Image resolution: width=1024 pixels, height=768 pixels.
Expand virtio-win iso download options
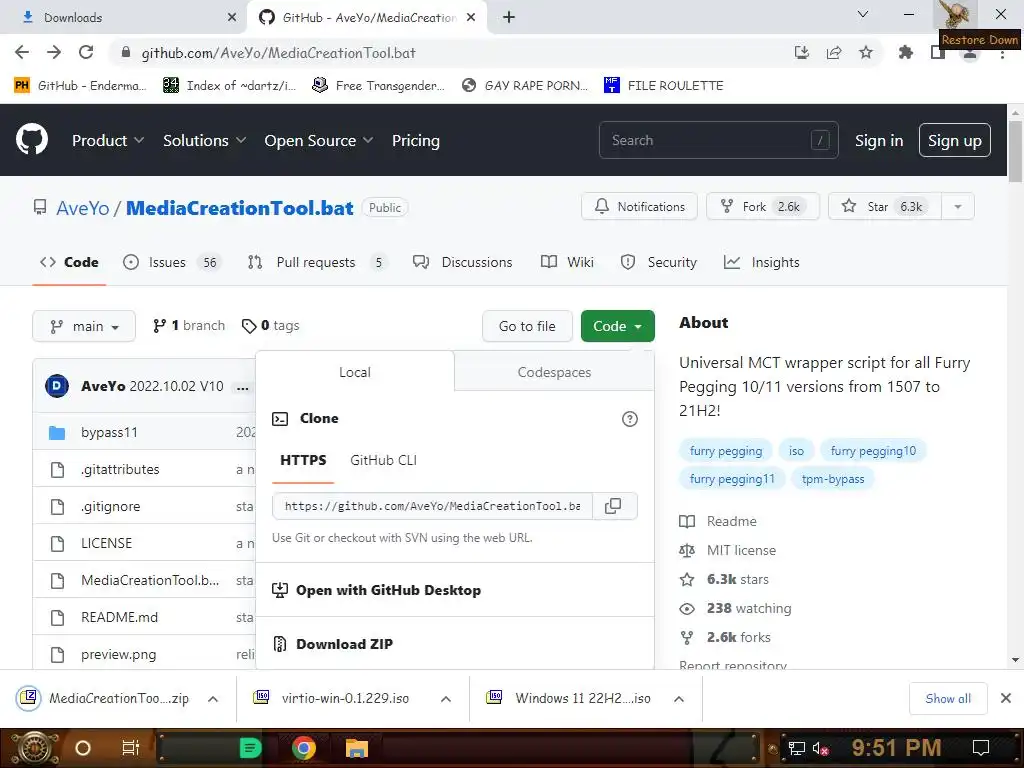(446, 699)
